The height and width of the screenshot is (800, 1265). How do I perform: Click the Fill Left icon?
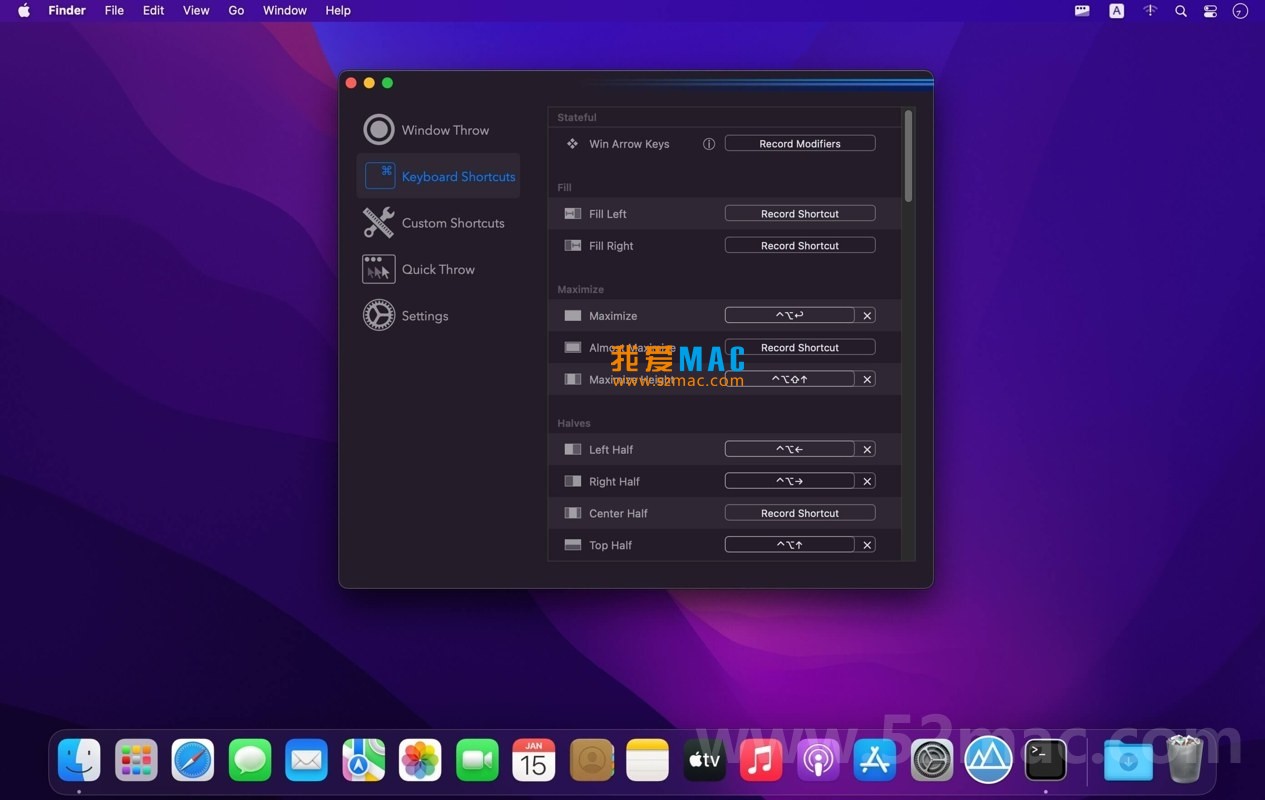572,214
